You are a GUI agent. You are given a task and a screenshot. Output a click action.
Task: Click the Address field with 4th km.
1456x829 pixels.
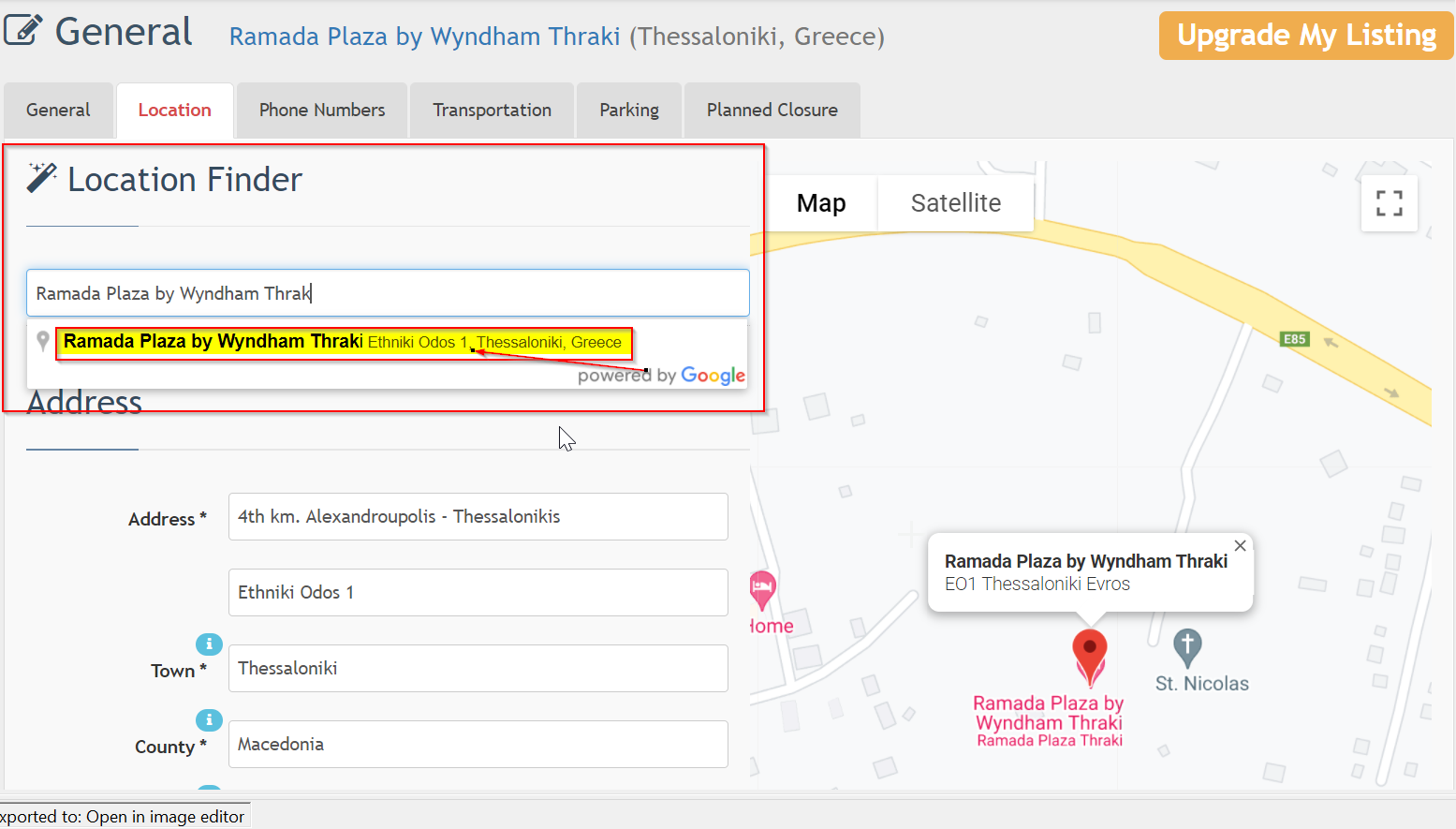click(x=478, y=516)
